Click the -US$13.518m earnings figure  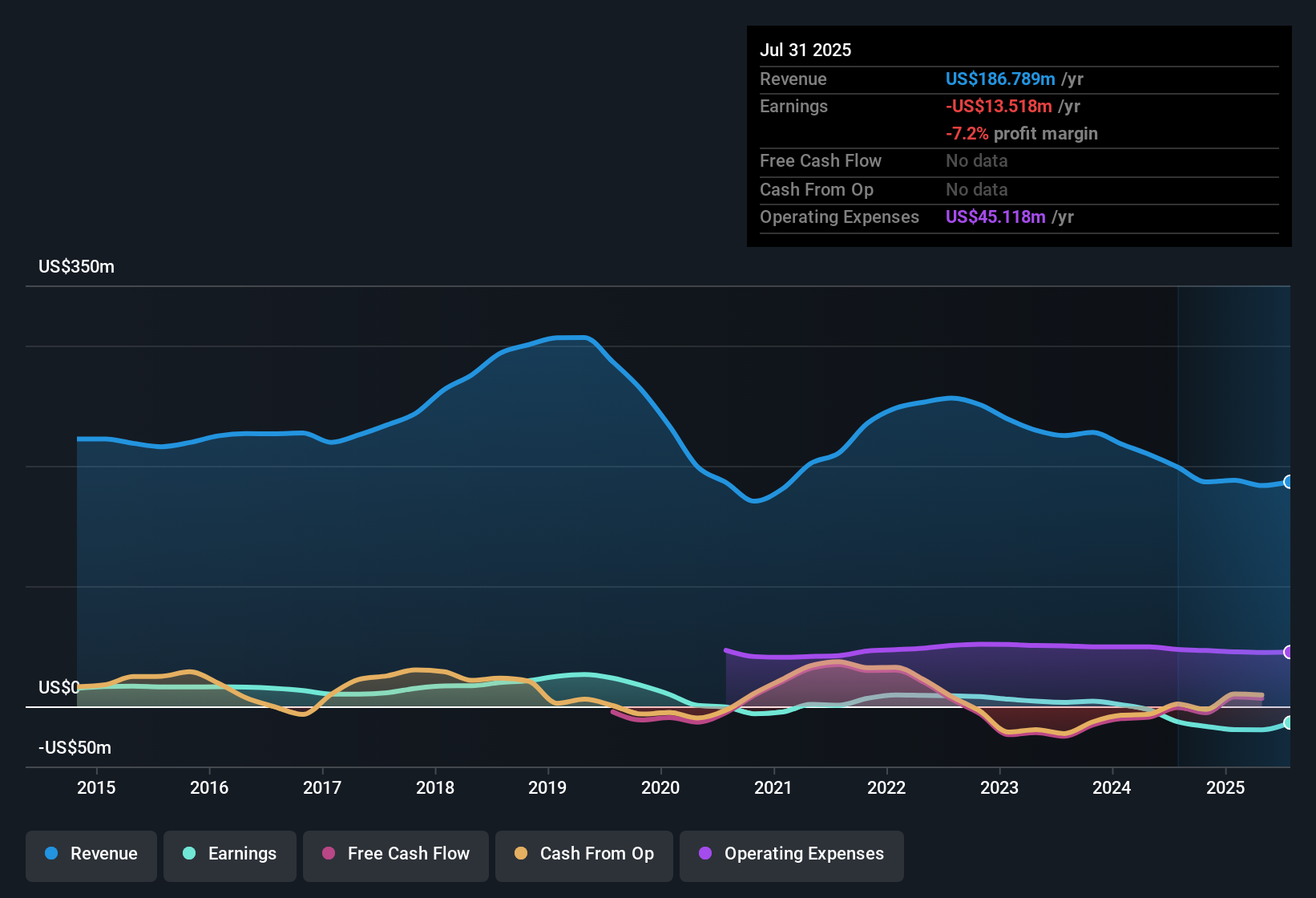(998, 106)
